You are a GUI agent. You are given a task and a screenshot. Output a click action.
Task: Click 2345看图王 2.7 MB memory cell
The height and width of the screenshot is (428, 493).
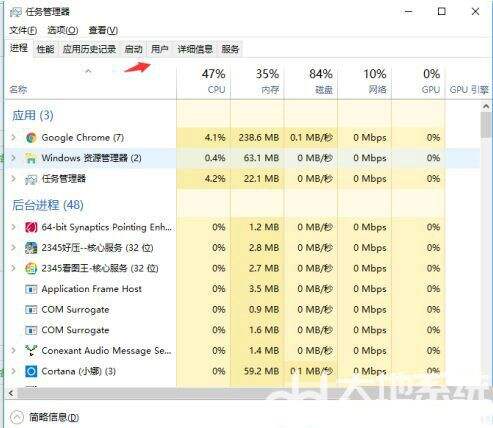[257, 268]
